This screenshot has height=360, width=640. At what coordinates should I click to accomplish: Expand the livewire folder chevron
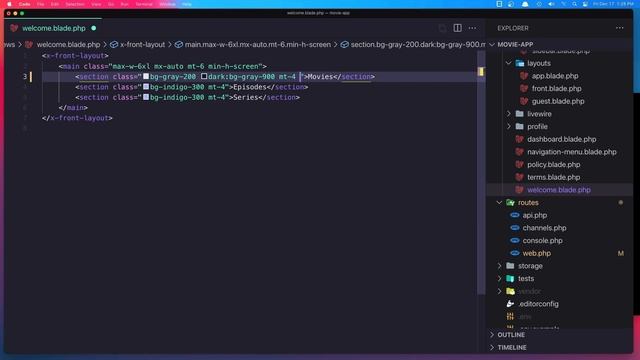click(x=509, y=114)
